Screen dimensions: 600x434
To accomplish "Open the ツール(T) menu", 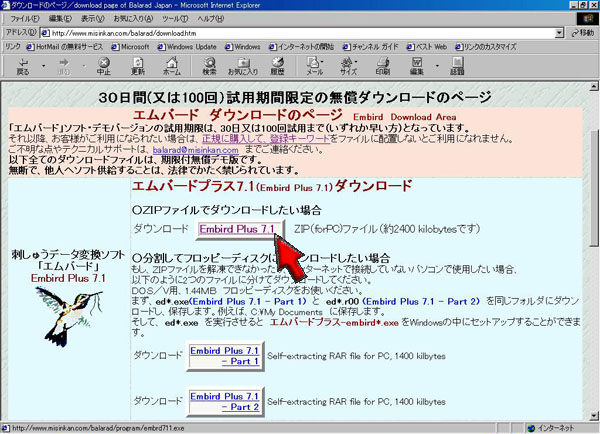I will pyautogui.click(x=175, y=18).
